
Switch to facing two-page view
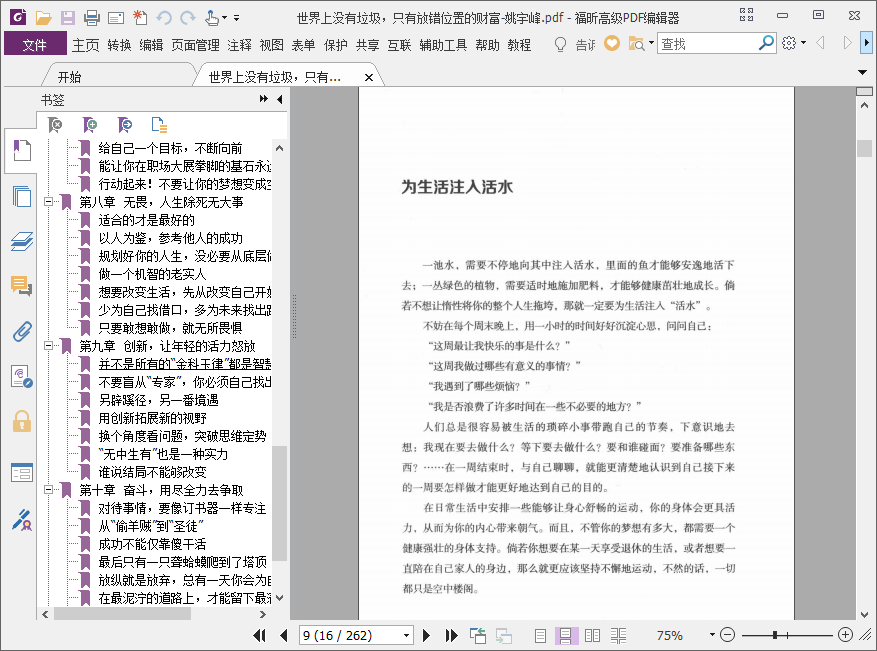coord(592,635)
